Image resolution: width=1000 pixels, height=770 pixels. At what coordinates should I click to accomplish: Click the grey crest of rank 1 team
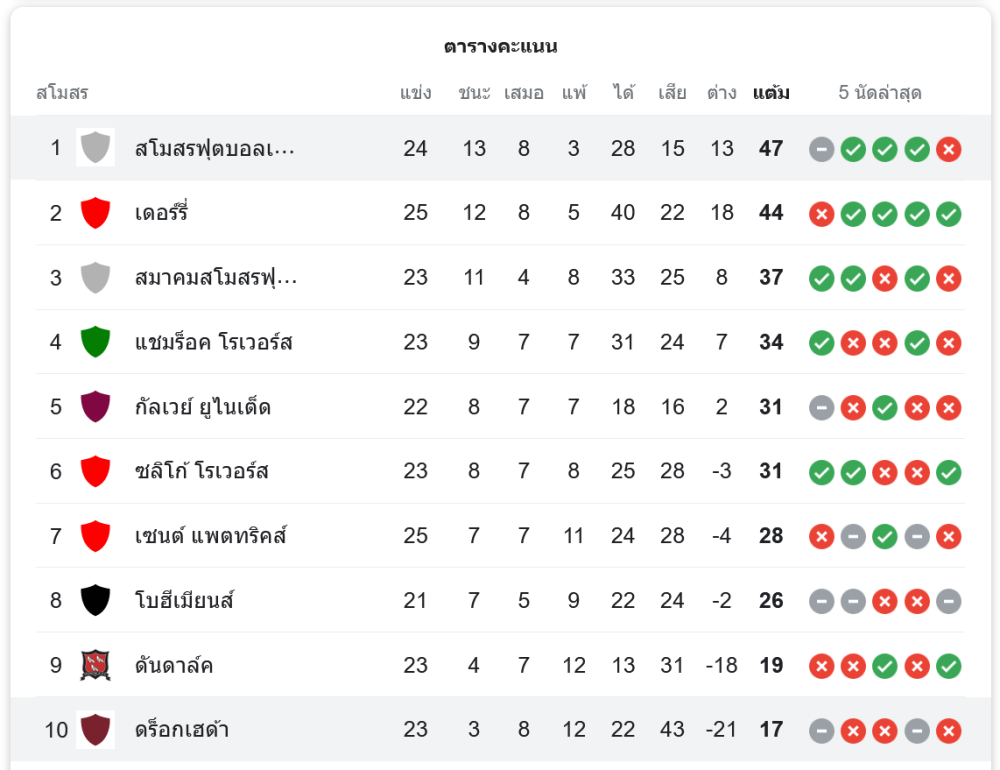(x=95, y=148)
